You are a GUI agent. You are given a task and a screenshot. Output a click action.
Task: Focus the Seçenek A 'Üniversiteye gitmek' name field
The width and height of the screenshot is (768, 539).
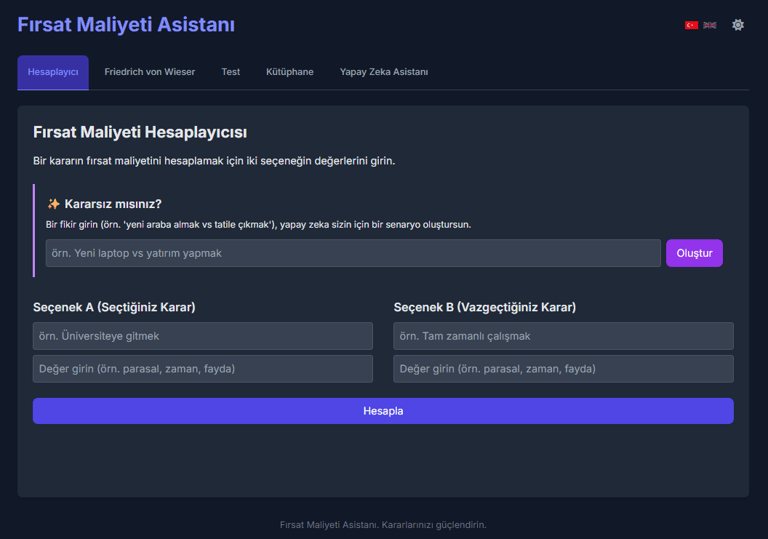(203, 336)
